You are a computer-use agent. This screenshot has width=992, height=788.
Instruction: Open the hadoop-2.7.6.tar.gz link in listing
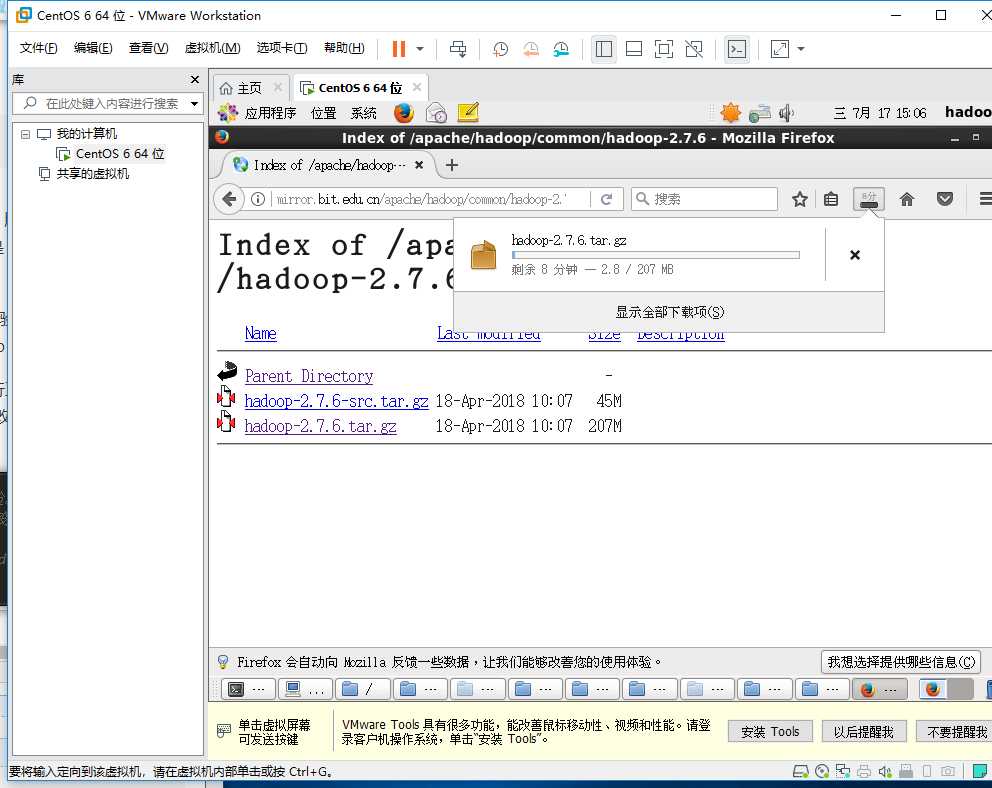(x=321, y=426)
